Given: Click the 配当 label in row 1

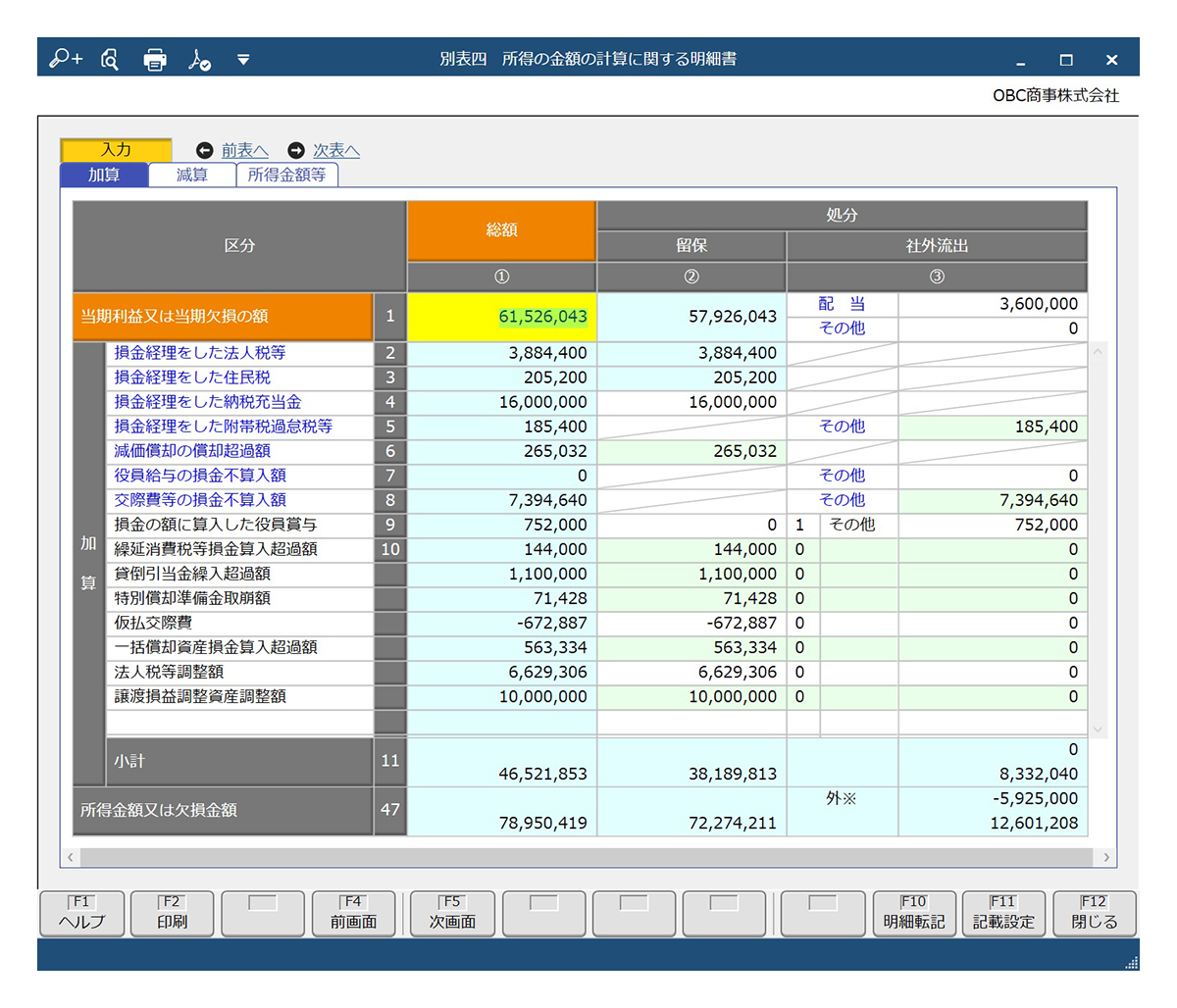Looking at the screenshot, I should click(x=843, y=304).
